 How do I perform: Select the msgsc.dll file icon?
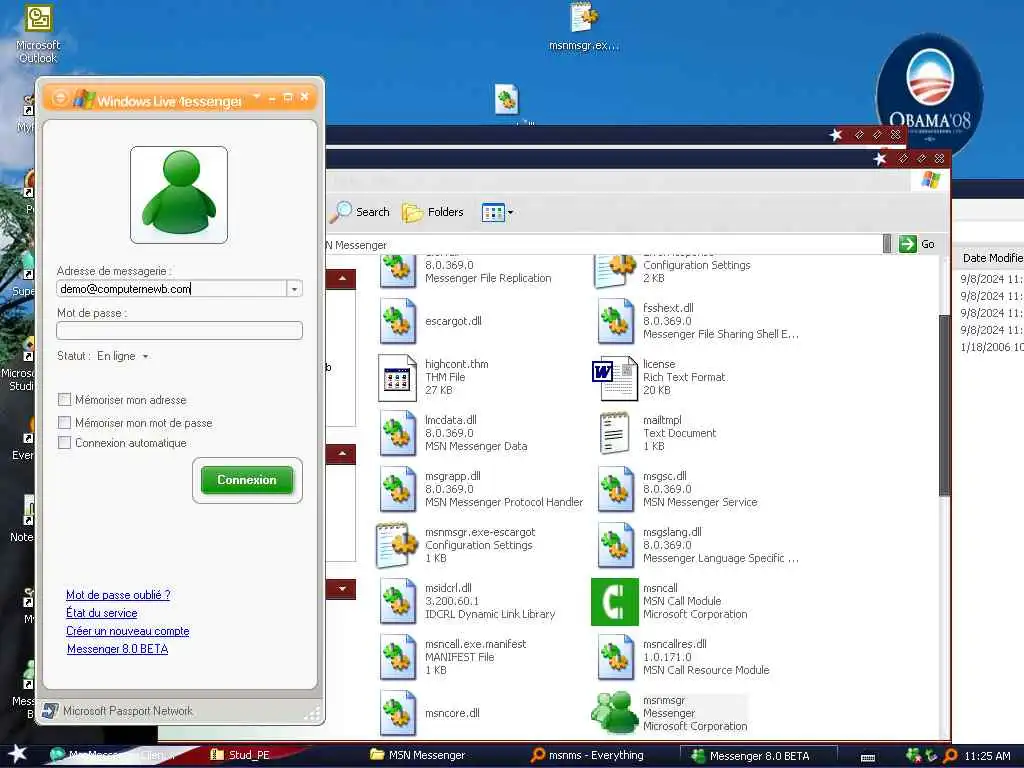[x=616, y=488]
